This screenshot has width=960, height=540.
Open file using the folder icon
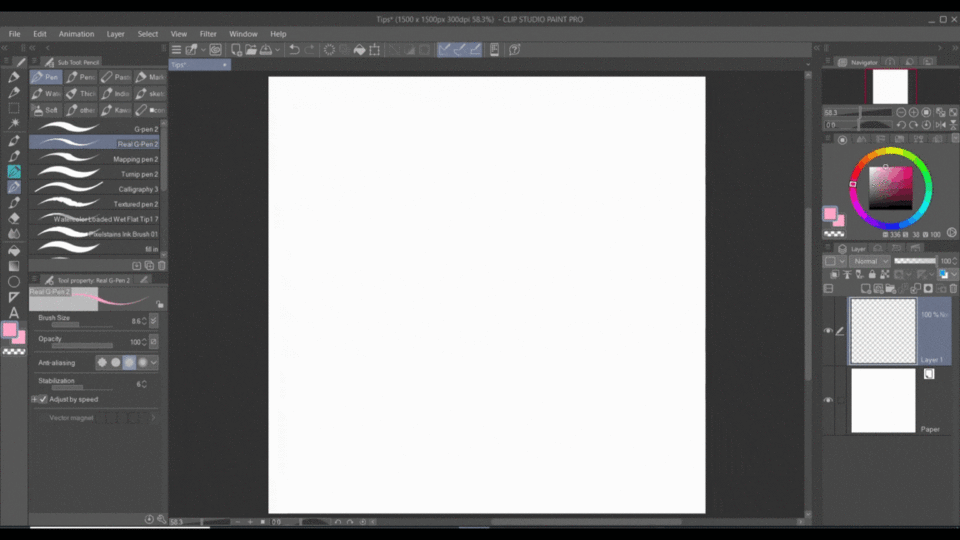coord(251,49)
